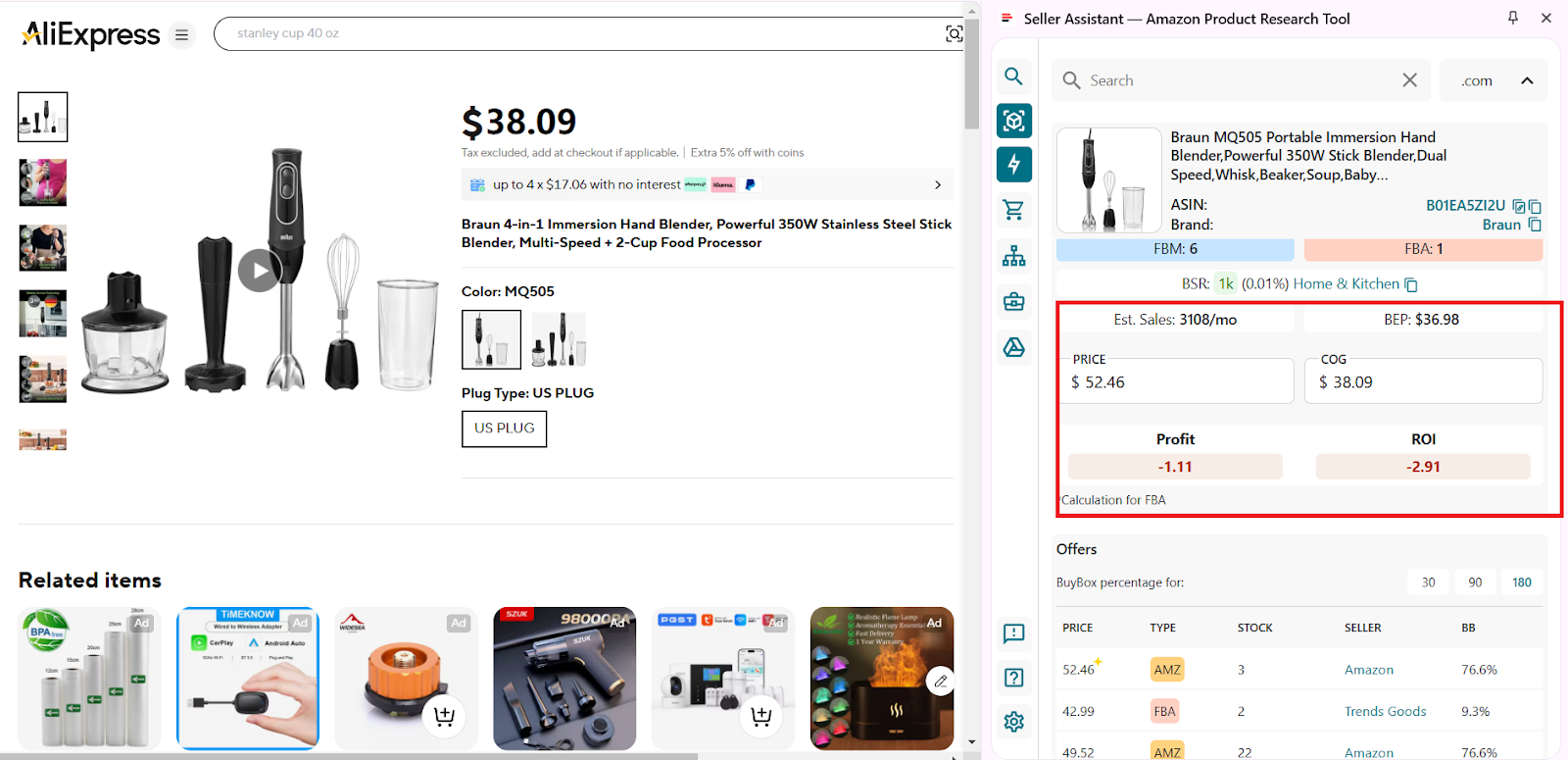
Task: Open the shopping cart tool in sidebar
Action: point(1013,210)
